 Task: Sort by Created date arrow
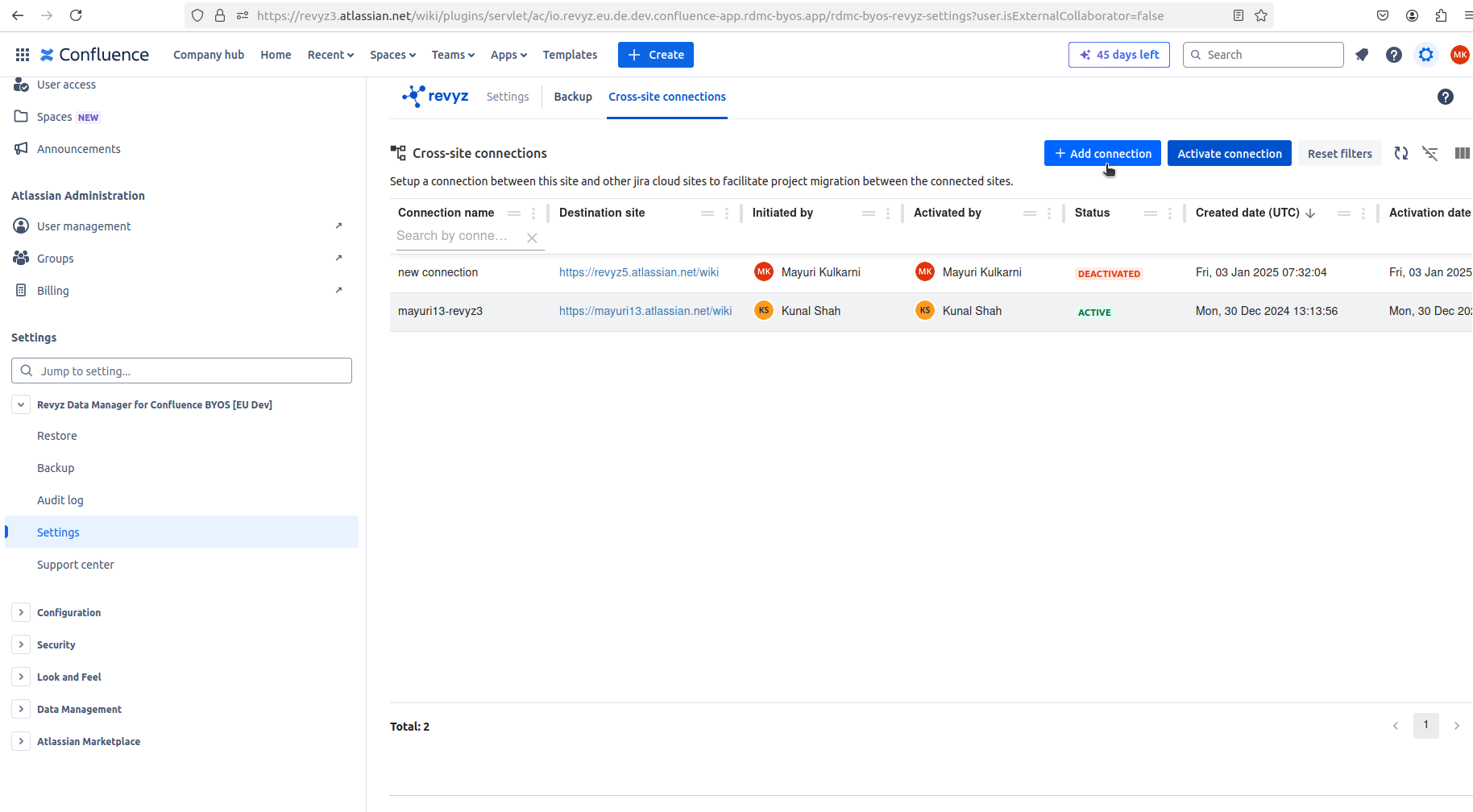pyautogui.click(x=1310, y=213)
